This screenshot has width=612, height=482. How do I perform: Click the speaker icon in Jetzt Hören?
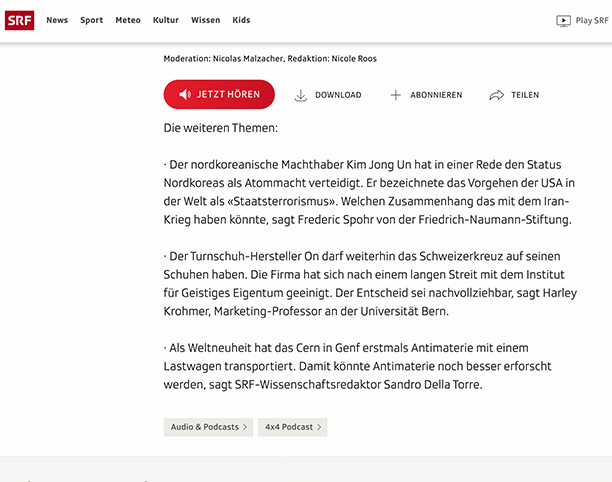pos(184,95)
